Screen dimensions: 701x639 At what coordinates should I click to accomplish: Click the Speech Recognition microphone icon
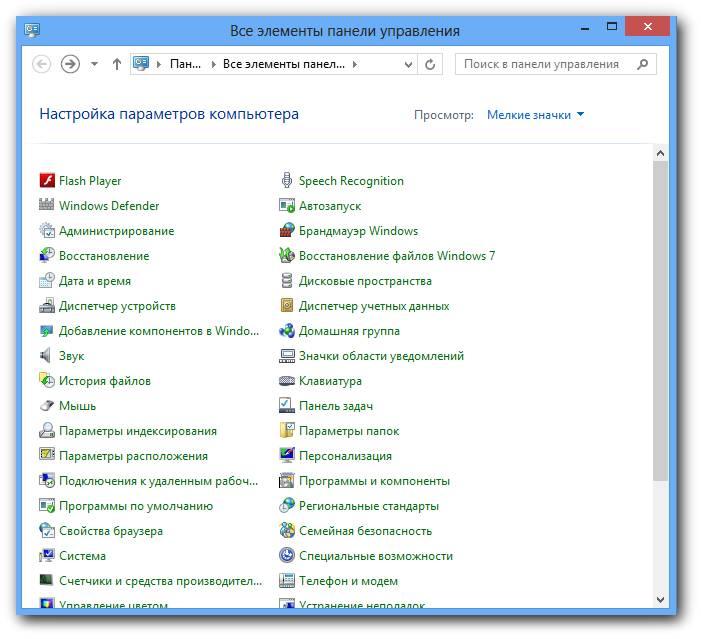pos(287,180)
